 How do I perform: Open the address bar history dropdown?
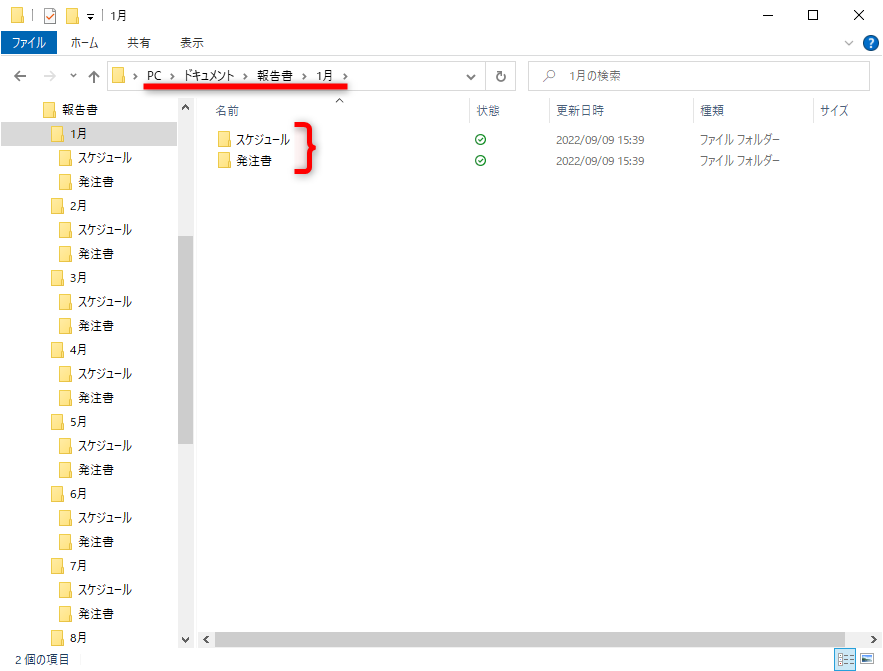tap(471, 77)
